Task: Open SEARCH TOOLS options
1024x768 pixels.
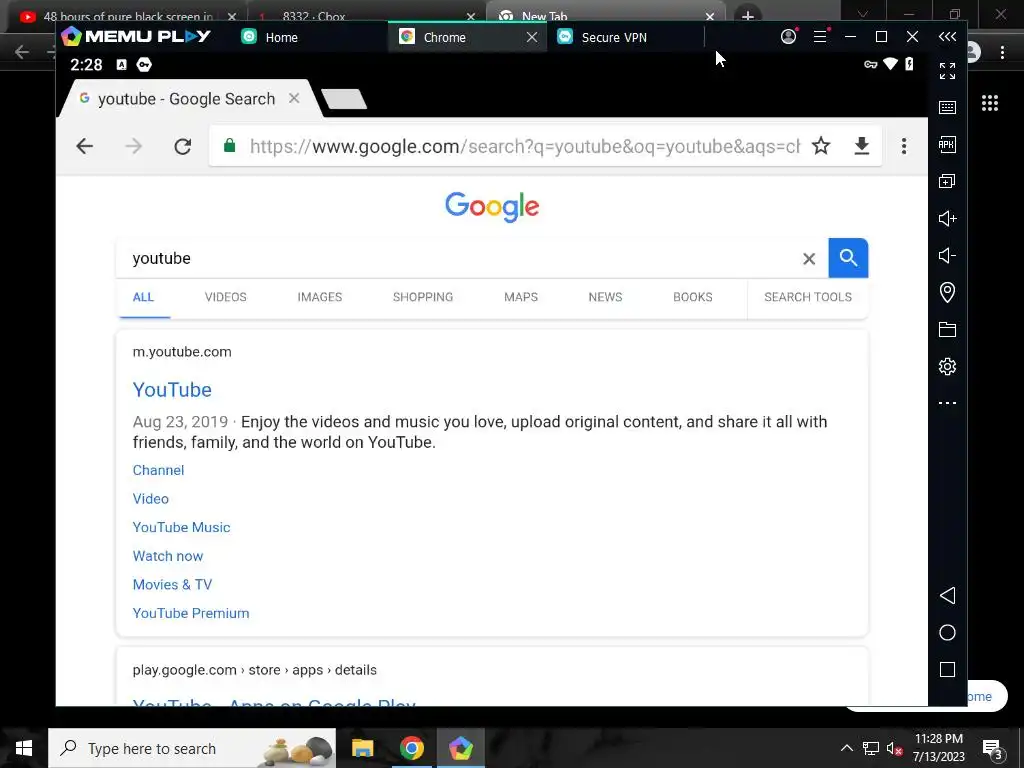Action: (x=808, y=297)
